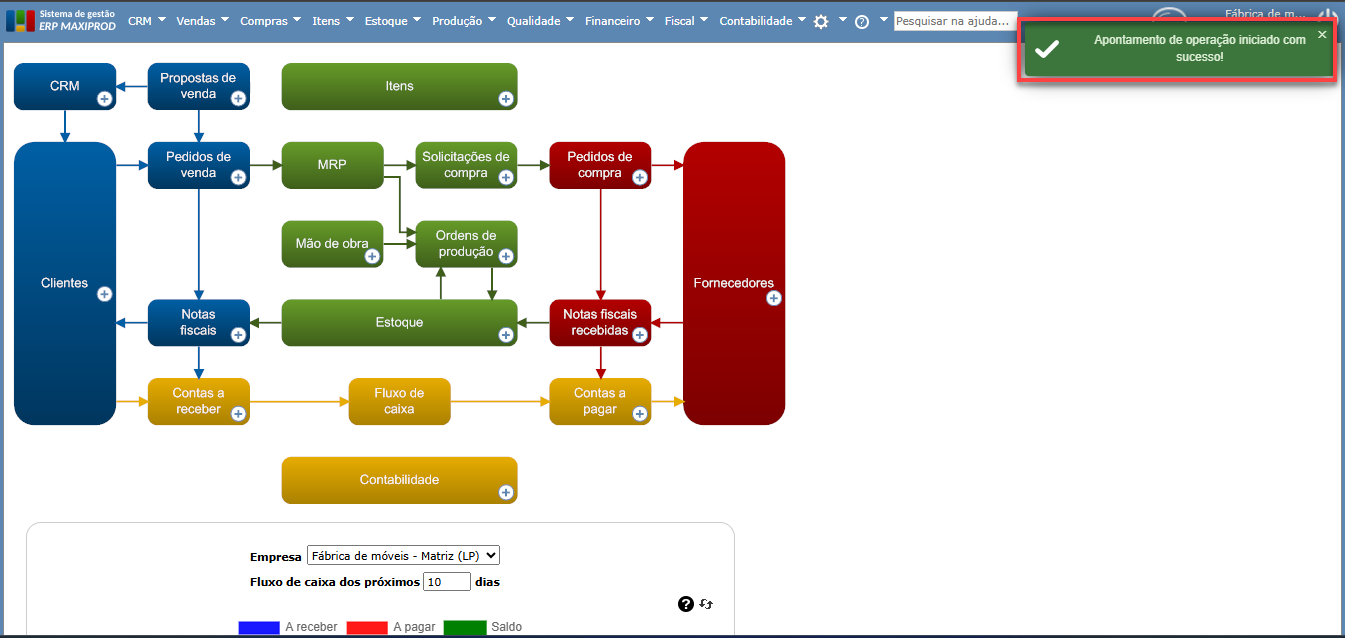
Task: Click the plus icon on CRM box
Action: pos(104,98)
